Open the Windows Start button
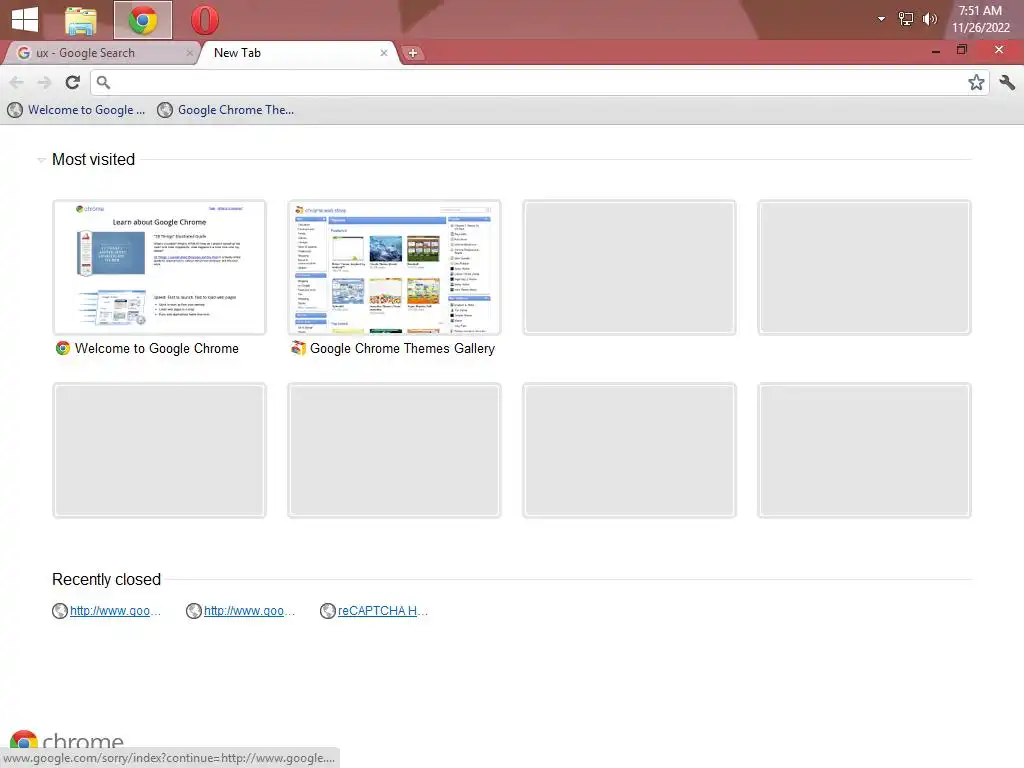The height and width of the screenshot is (768, 1024). 25,20
